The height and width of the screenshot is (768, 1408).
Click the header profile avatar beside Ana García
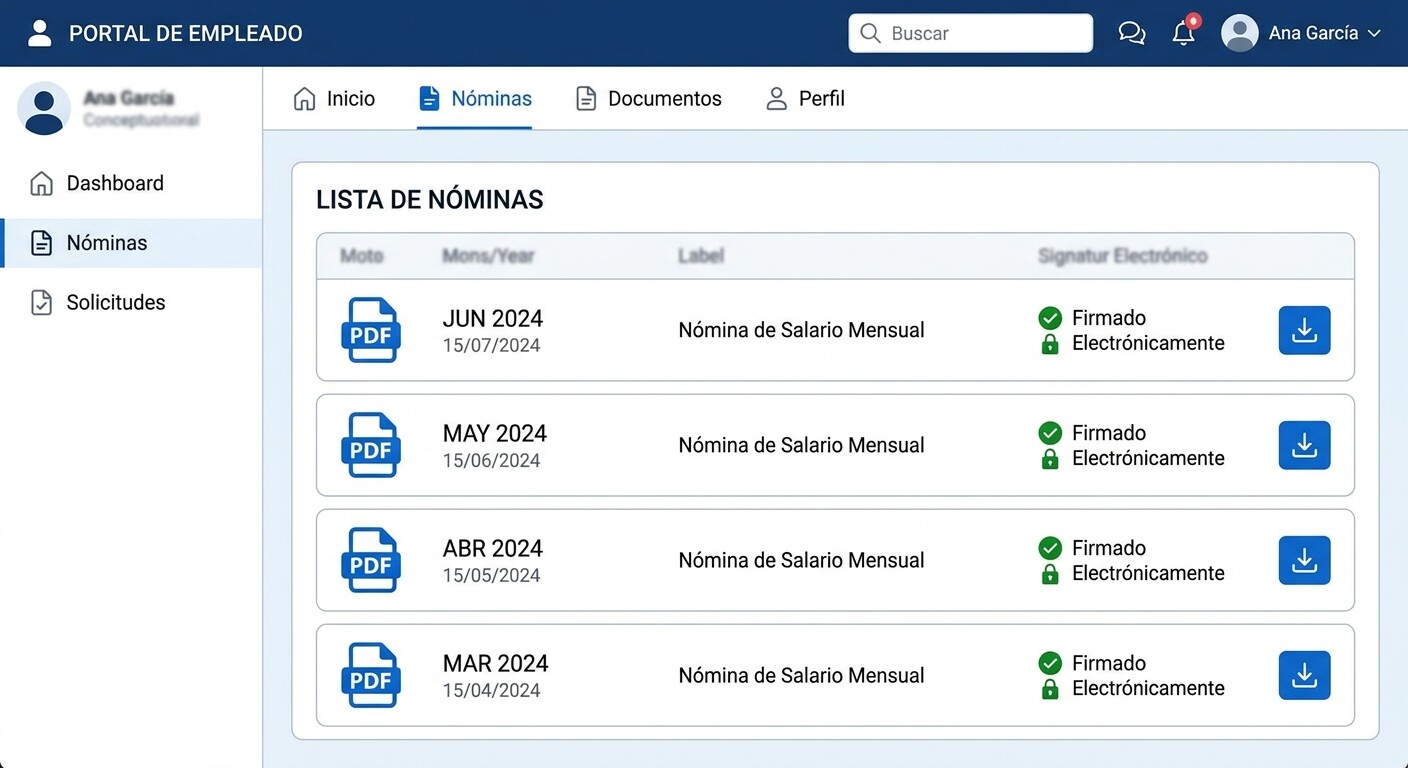1239,33
